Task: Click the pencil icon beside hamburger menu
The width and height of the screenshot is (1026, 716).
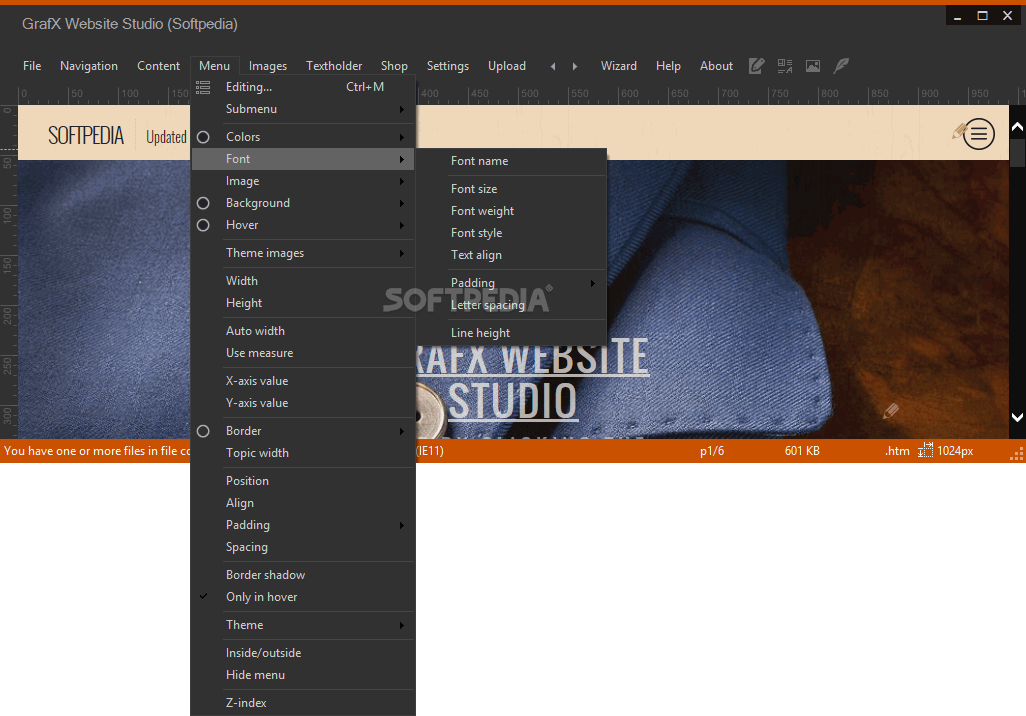Action: (x=959, y=132)
